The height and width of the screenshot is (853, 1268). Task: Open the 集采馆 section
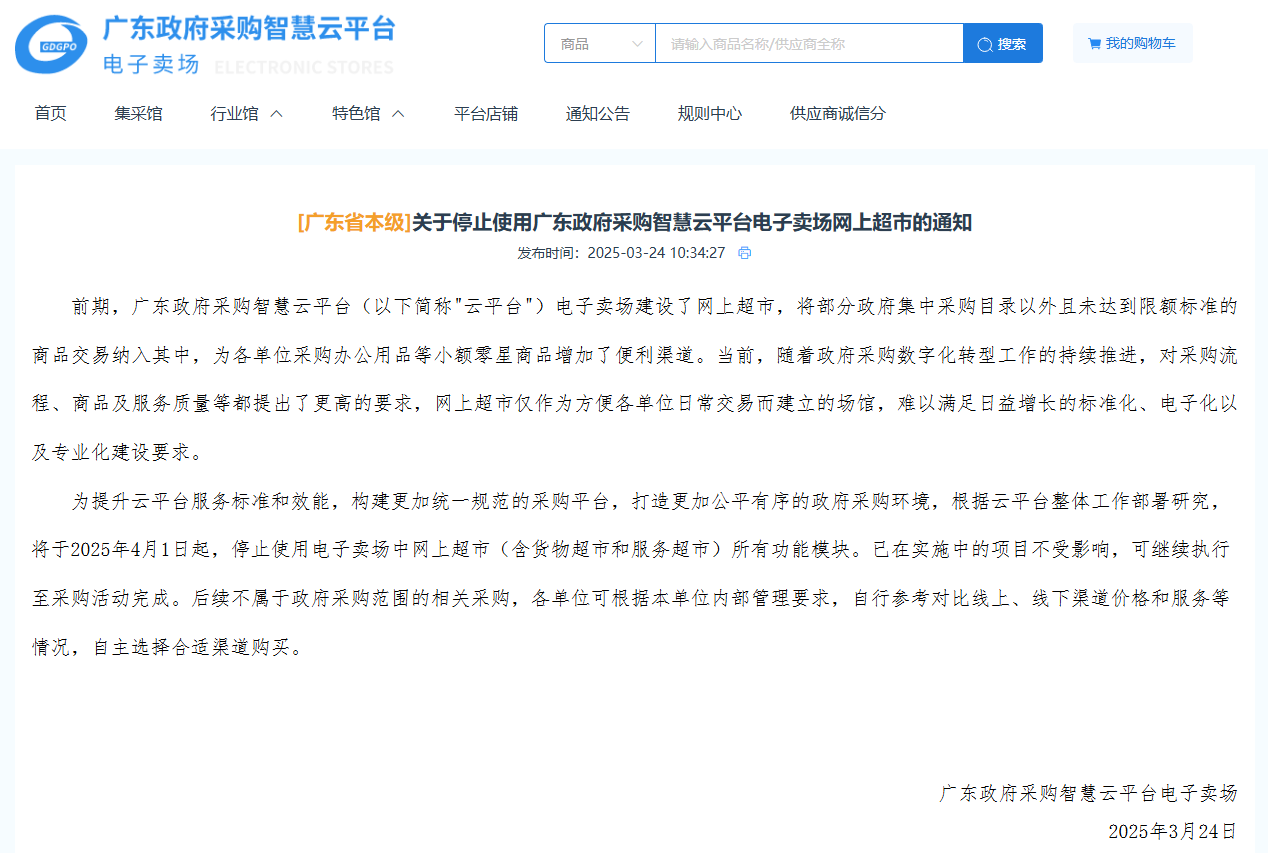point(138,114)
